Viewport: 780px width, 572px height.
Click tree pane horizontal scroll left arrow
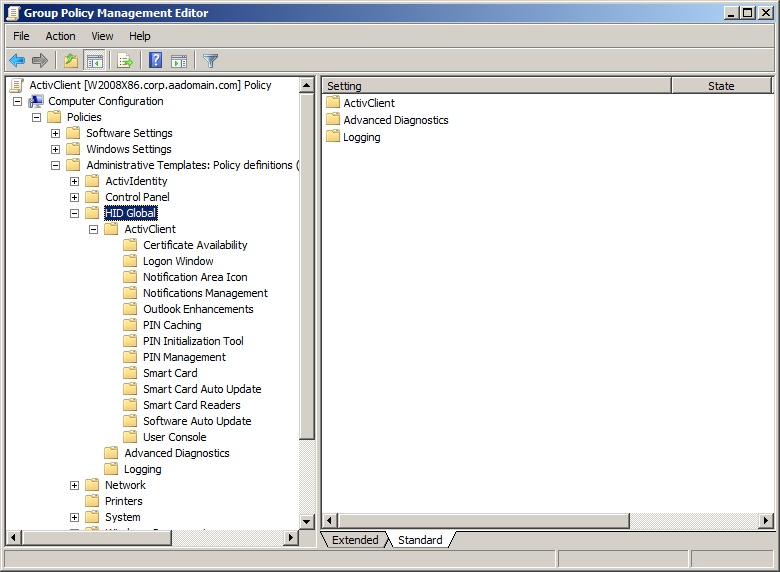(x=13, y=537)
